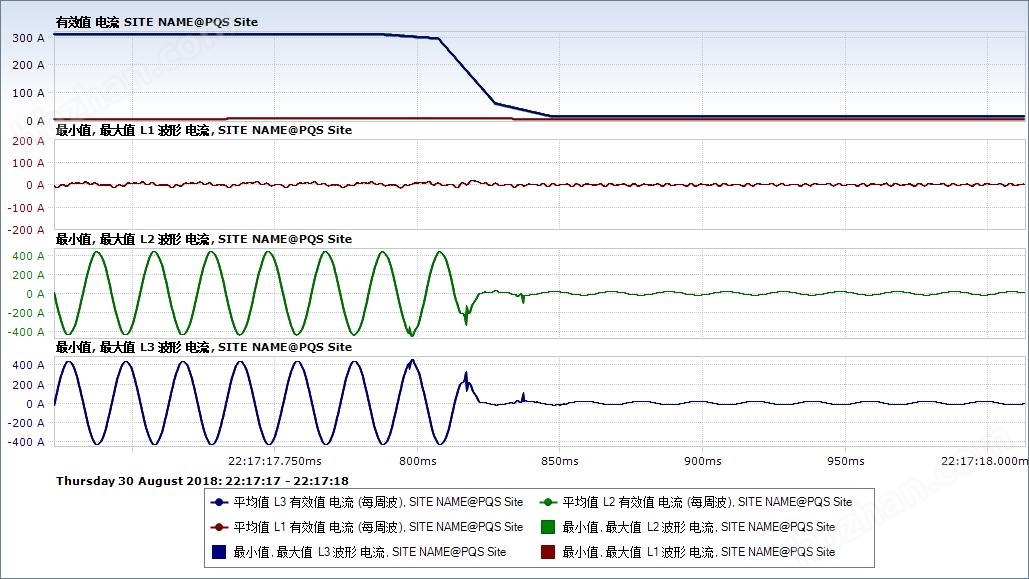Screen dimensions: 1029x579
Task: Click the legend text 平均值 L1 有效值 电流
Action: point(378,527)
